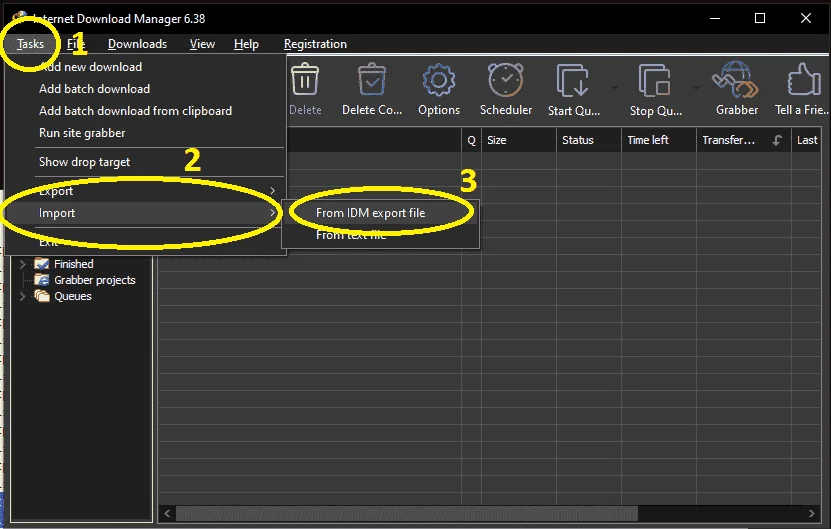Sort by the Status column header
Image resolution: width=831 pixels, height=529 pixels.
click(589, 140)
